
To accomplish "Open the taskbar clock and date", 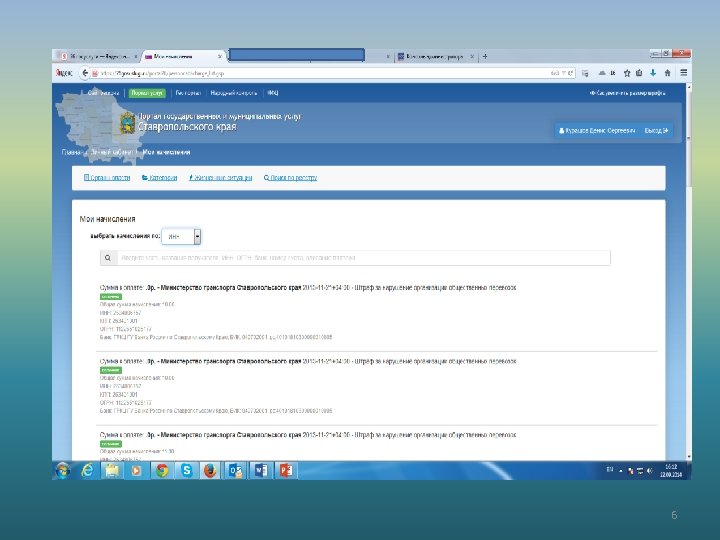I will tap(671, 471).
